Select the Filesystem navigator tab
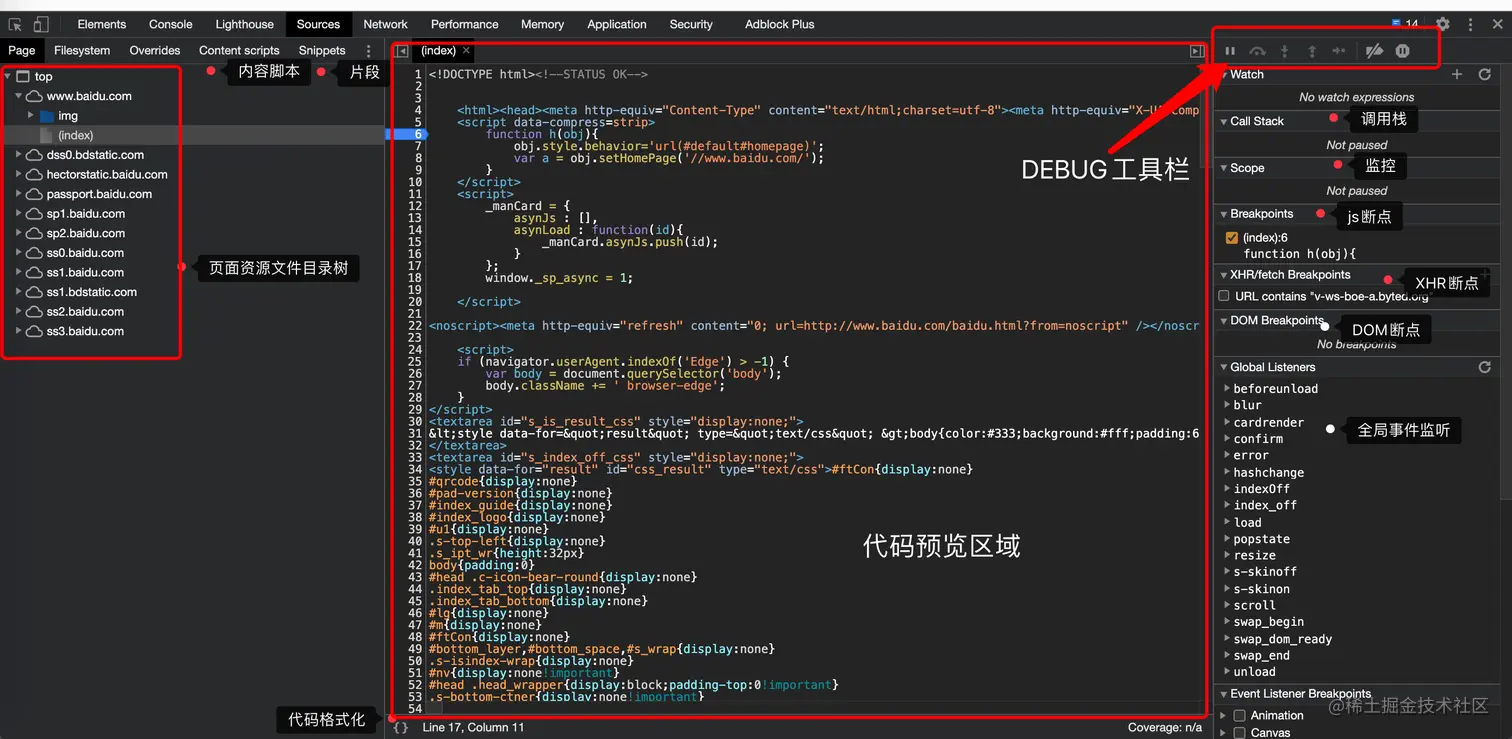 point(82,50)
